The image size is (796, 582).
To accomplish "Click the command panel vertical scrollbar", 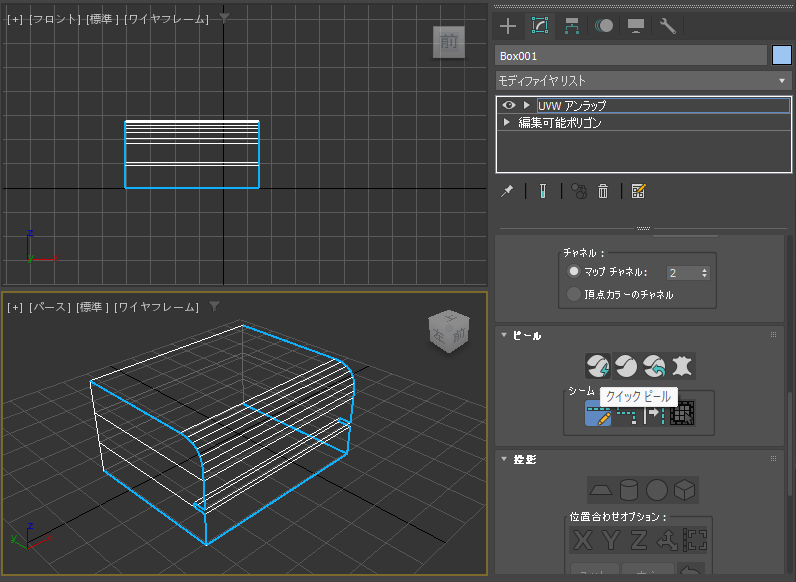I will click(x=788, y=444).
